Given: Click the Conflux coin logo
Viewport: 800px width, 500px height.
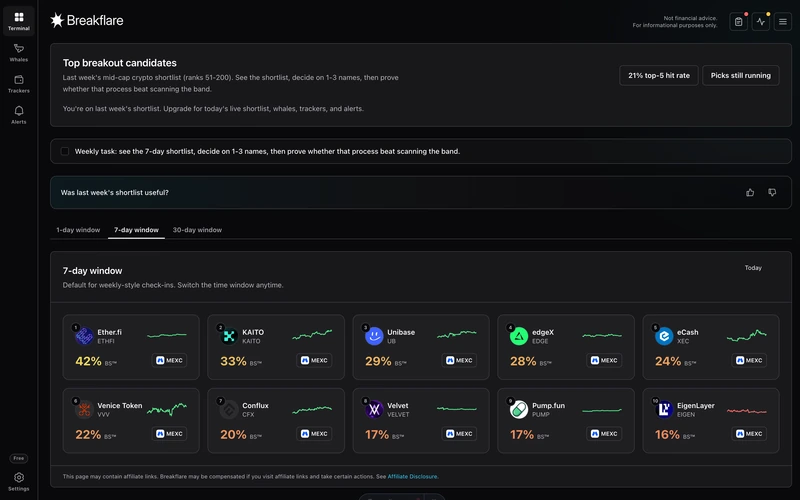Looking at the screenshot, I should (x=229, y=409).
